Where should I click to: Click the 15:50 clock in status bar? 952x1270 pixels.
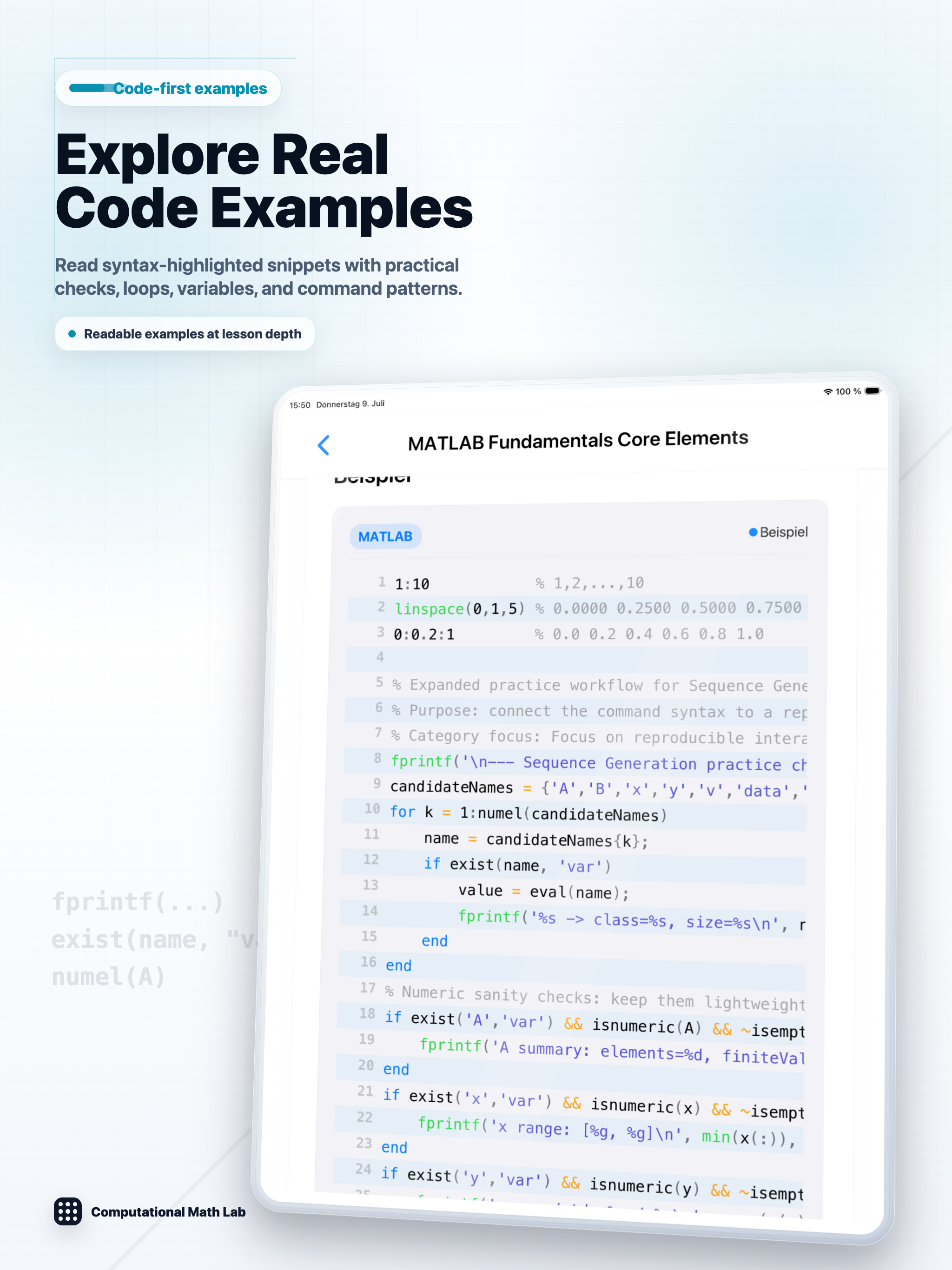[300, 405]
